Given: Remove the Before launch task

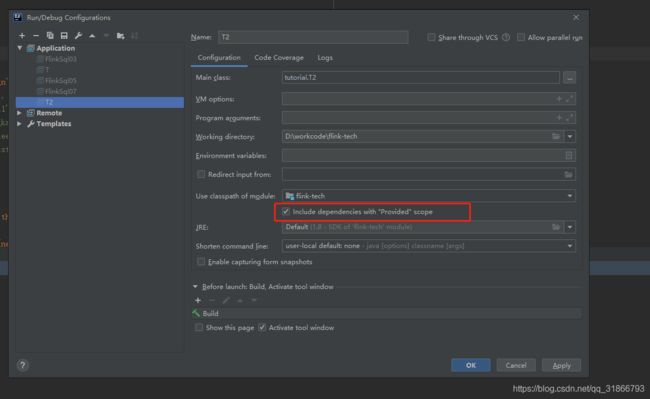Looking at the screenshot, I should tap(212, 300).
